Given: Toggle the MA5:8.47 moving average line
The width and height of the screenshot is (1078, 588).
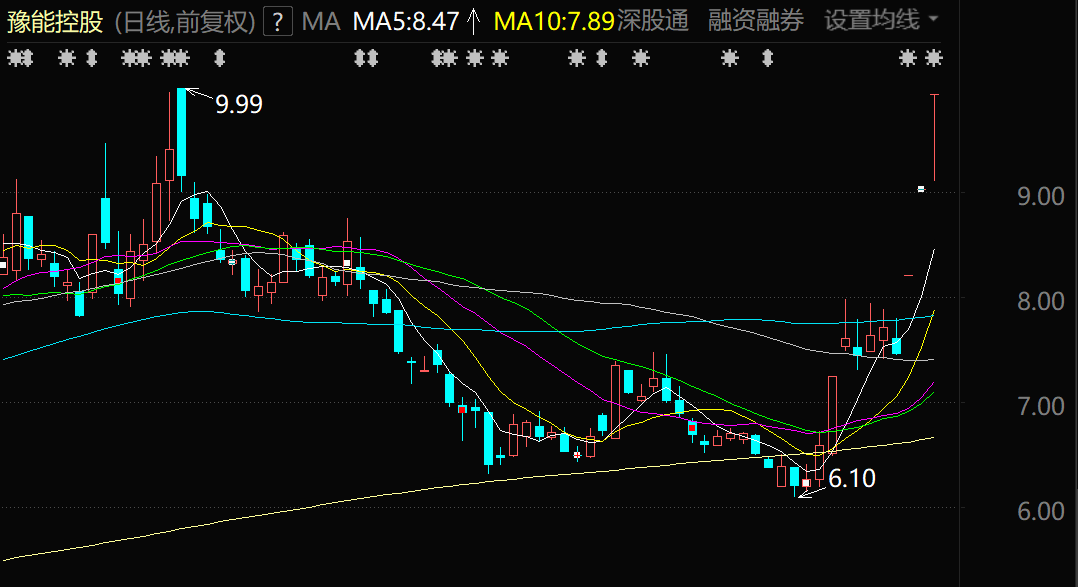Looking at the screenshot, I should pyautogui.click(x=404, y=20).
